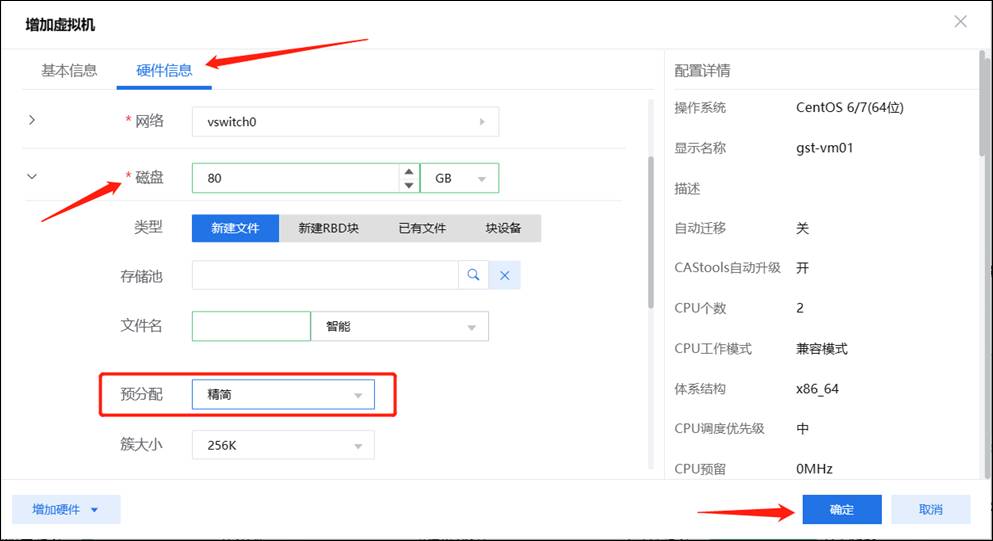Image resolution: width=993 pixels, height=541 pixels.
Task: Open the 增加硬件 button menu
Action: click(x=66, y=509)
